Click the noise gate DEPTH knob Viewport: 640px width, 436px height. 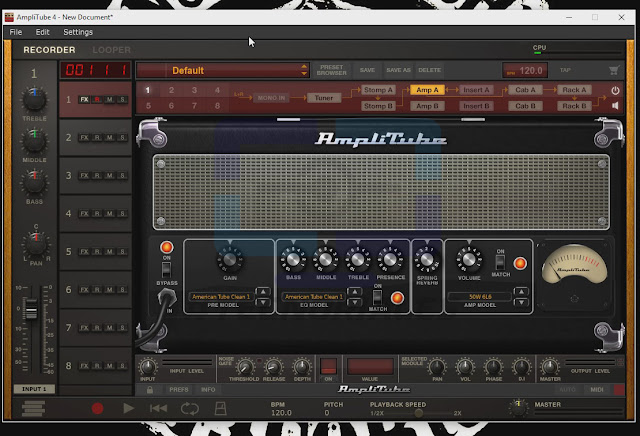(302, 367)
